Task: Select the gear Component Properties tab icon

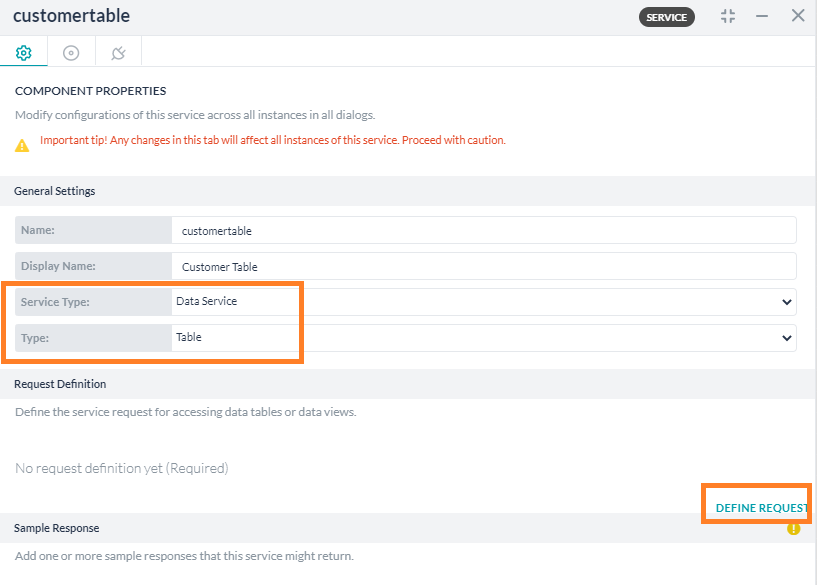Action: (23, 51)
